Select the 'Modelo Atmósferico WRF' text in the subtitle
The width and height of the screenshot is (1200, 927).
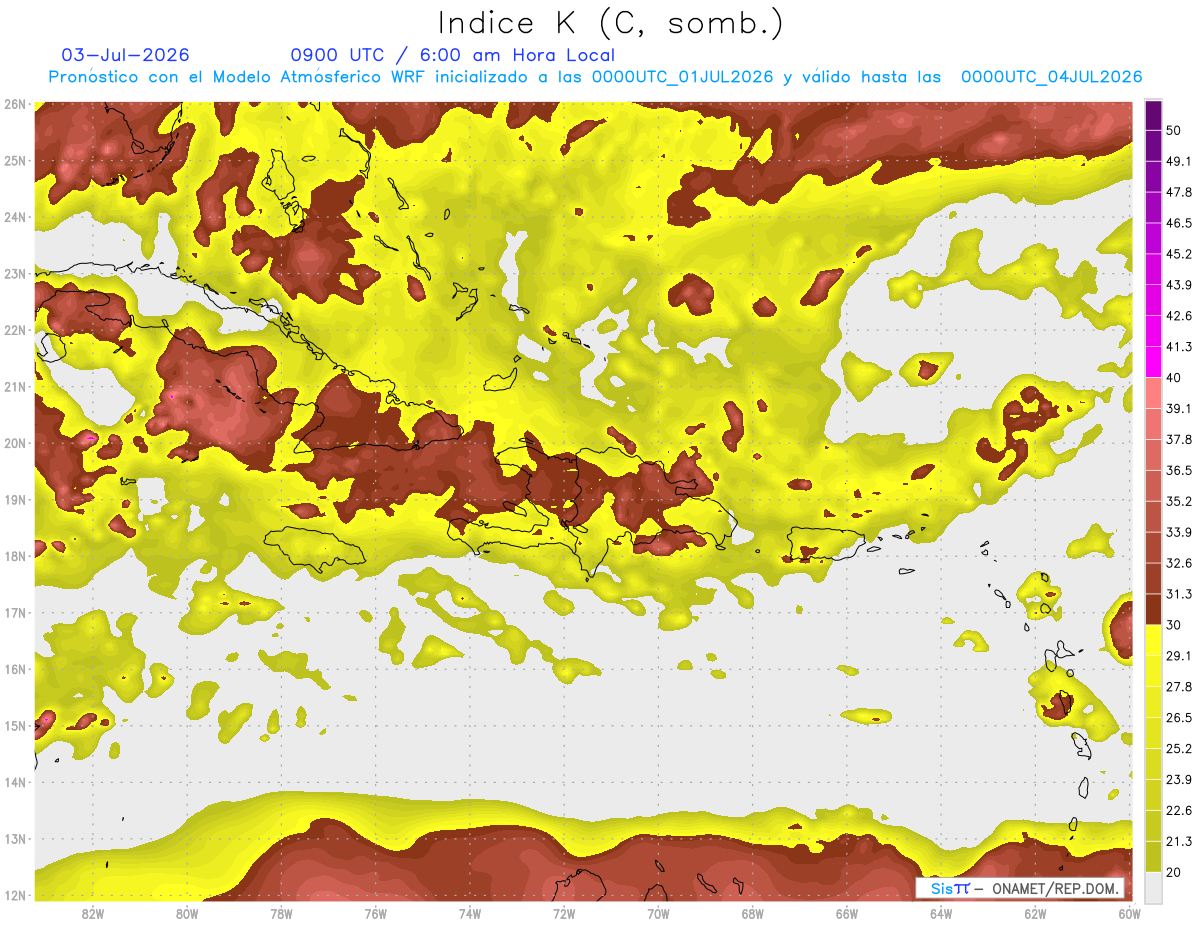coord(319,77)
